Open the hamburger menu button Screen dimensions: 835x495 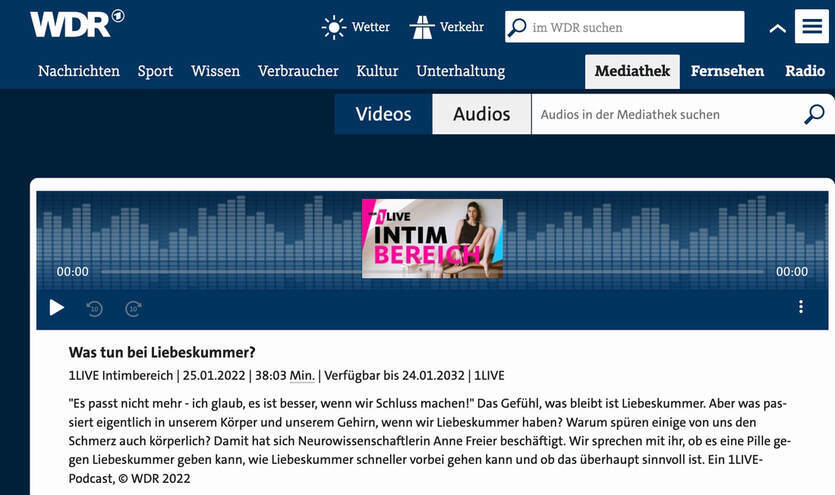click(x=811, y=27)
